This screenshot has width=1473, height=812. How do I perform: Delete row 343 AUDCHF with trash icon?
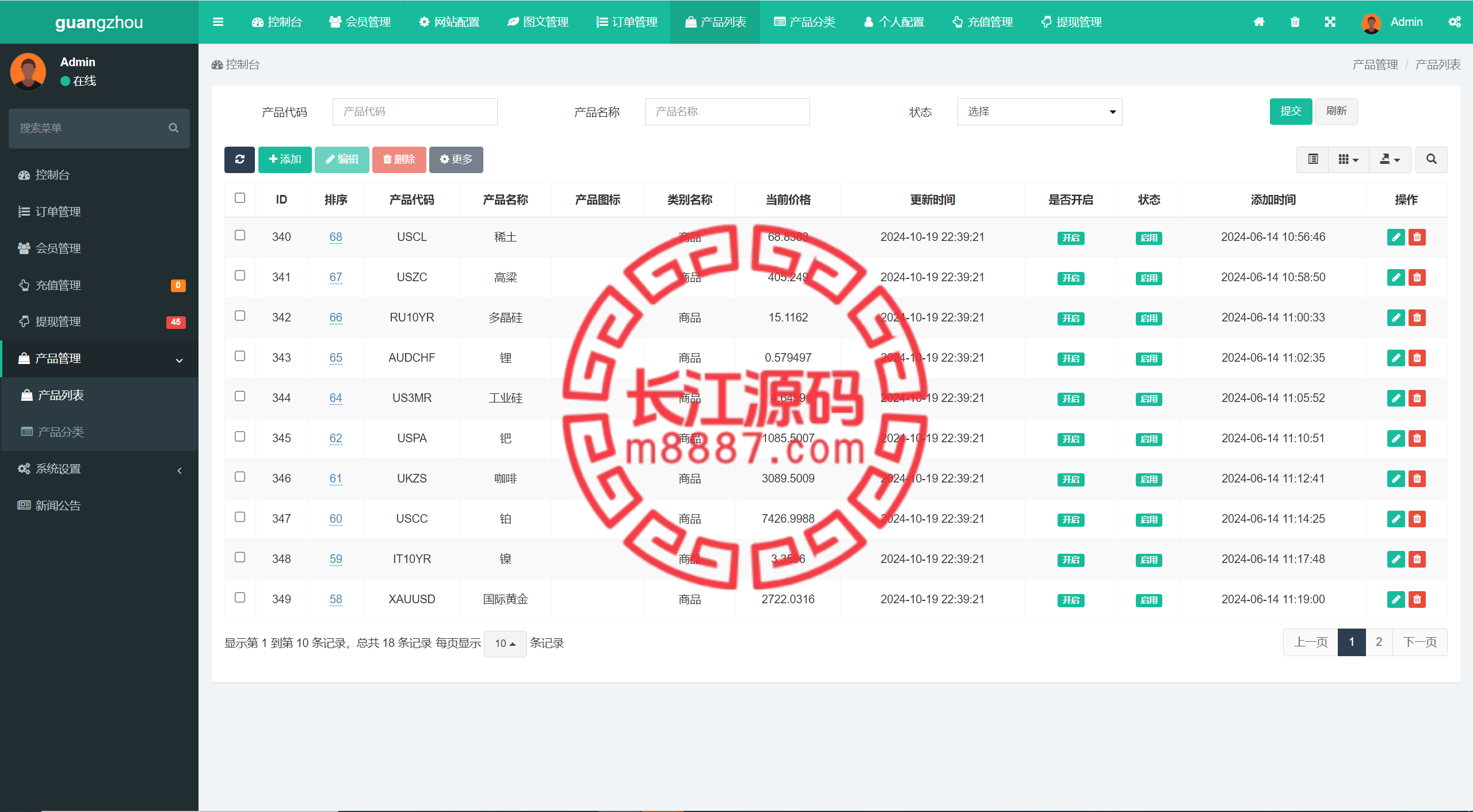click(1417, 358)
